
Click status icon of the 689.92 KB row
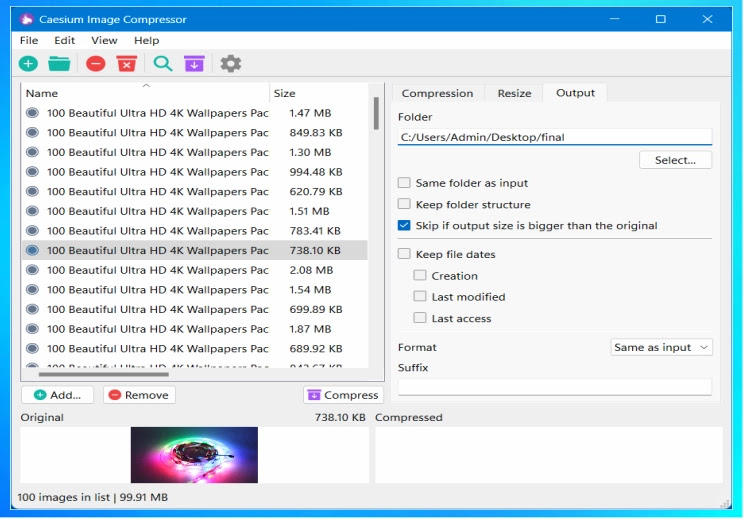(32, 349)
